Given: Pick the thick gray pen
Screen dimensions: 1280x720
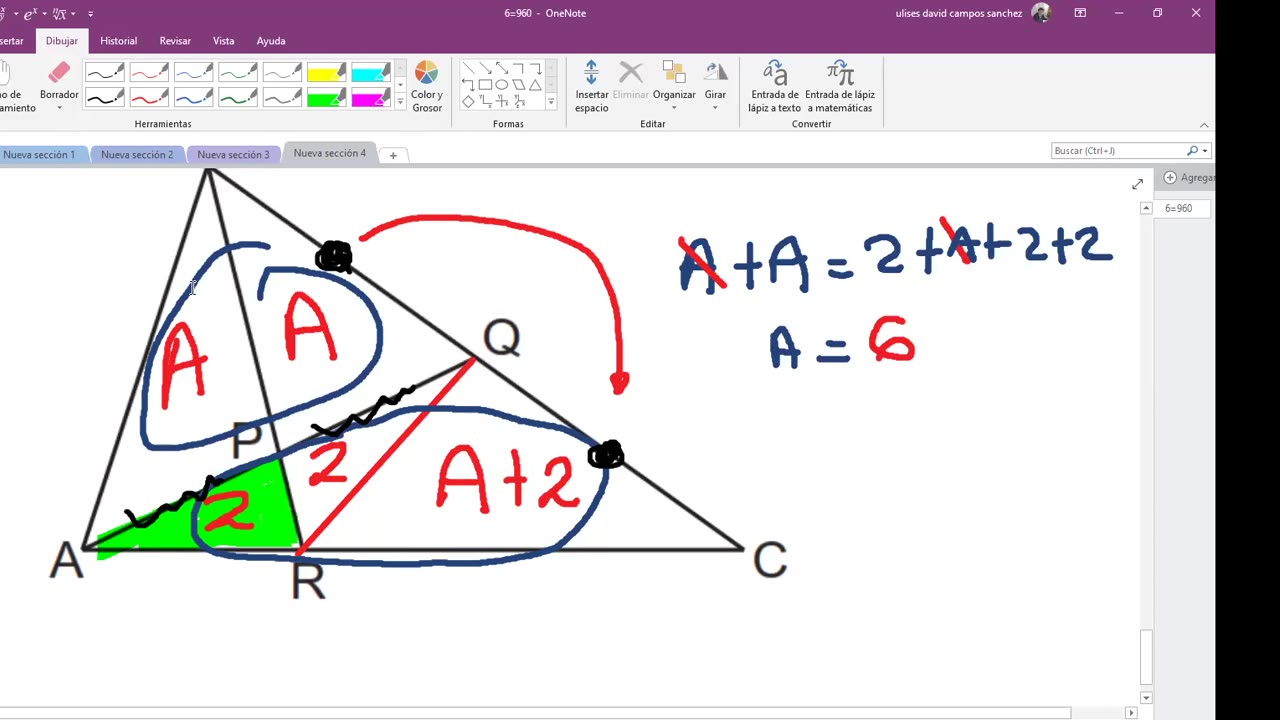Looking at the screenshot, I should click(281, 97).
